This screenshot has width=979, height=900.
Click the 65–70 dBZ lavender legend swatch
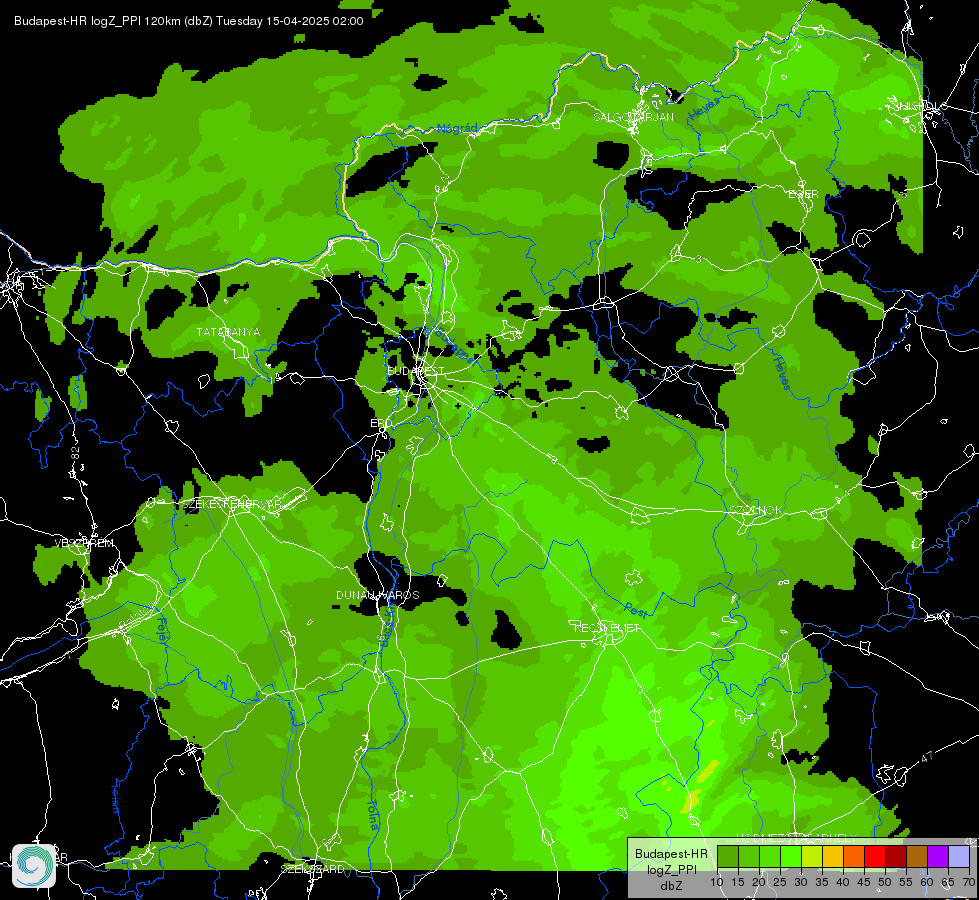(x=959, y=857)
